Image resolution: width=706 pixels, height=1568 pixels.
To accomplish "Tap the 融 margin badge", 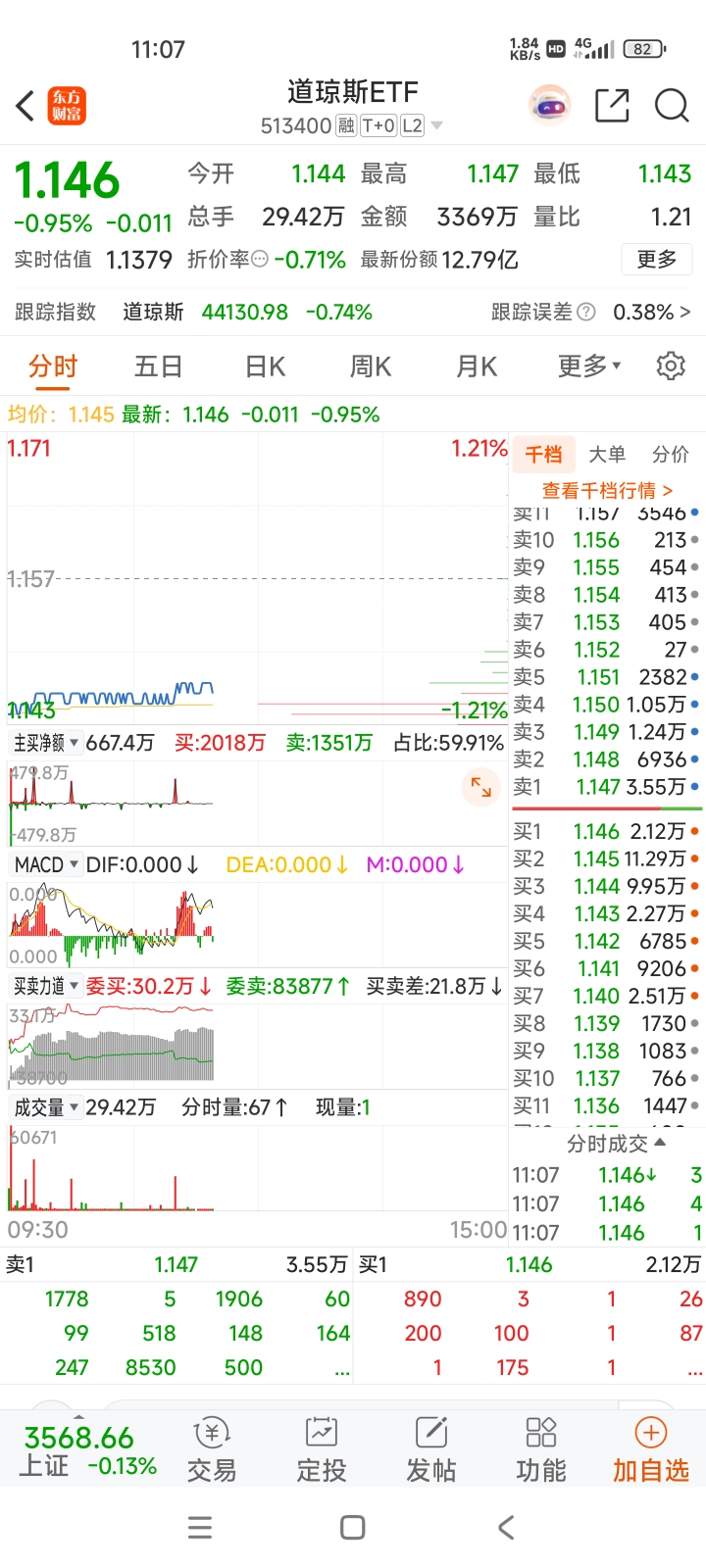I will coord(345,125).
